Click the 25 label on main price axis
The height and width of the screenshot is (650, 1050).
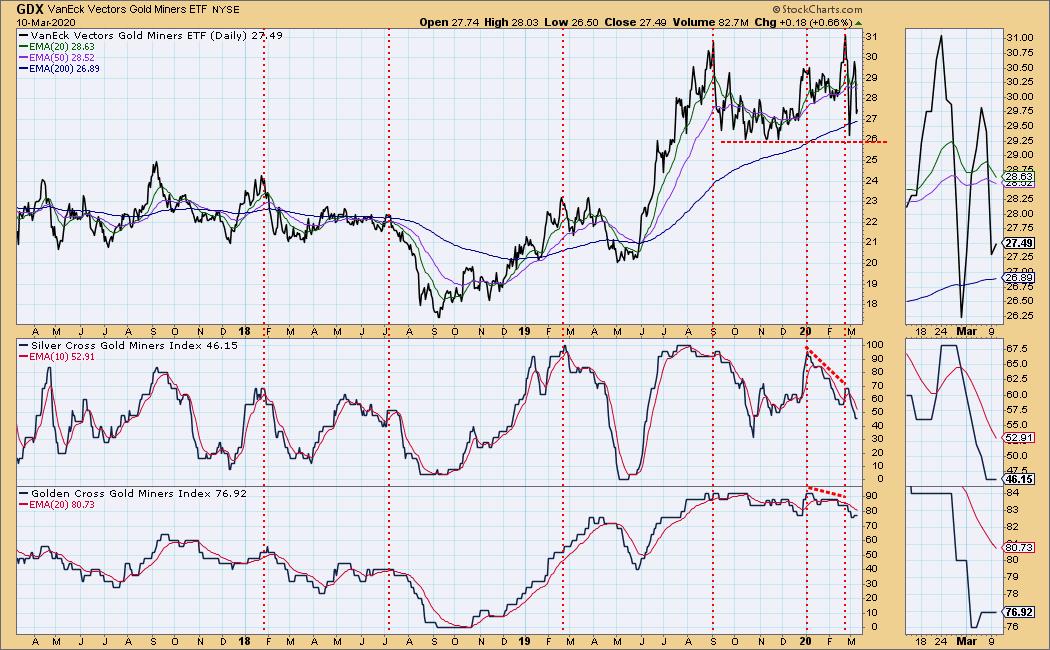pyautogui.click(x=872, y=160)
